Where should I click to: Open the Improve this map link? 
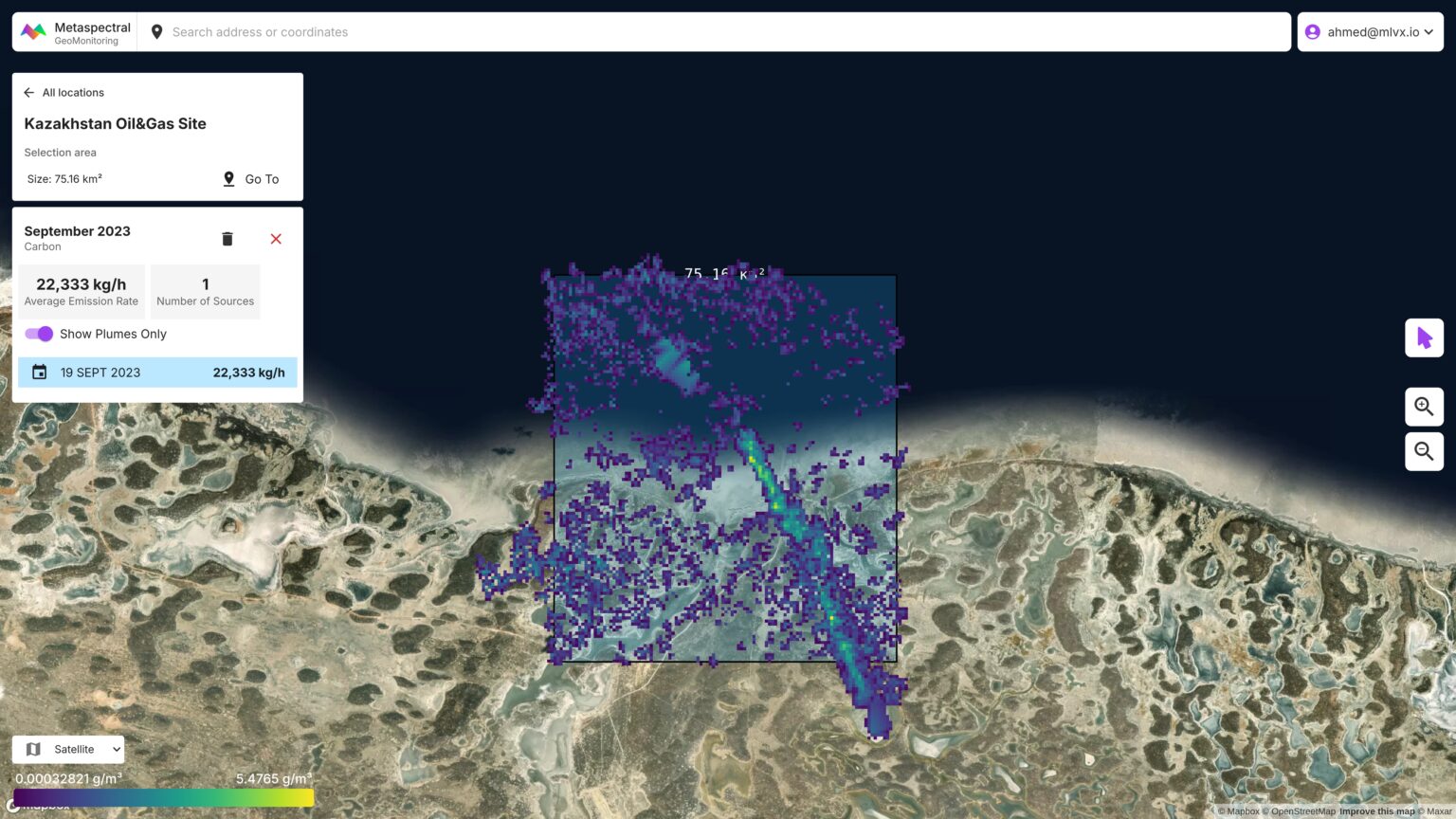pos(1377,811)
